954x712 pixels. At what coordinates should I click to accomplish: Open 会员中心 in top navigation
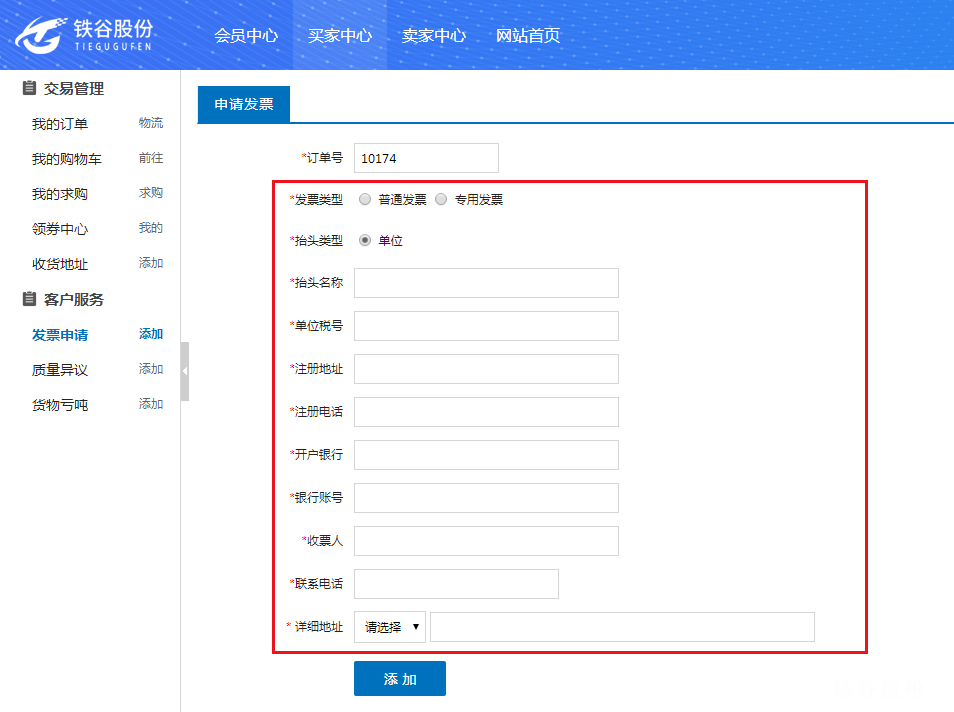pyautogui.click(x=246, y=35)
